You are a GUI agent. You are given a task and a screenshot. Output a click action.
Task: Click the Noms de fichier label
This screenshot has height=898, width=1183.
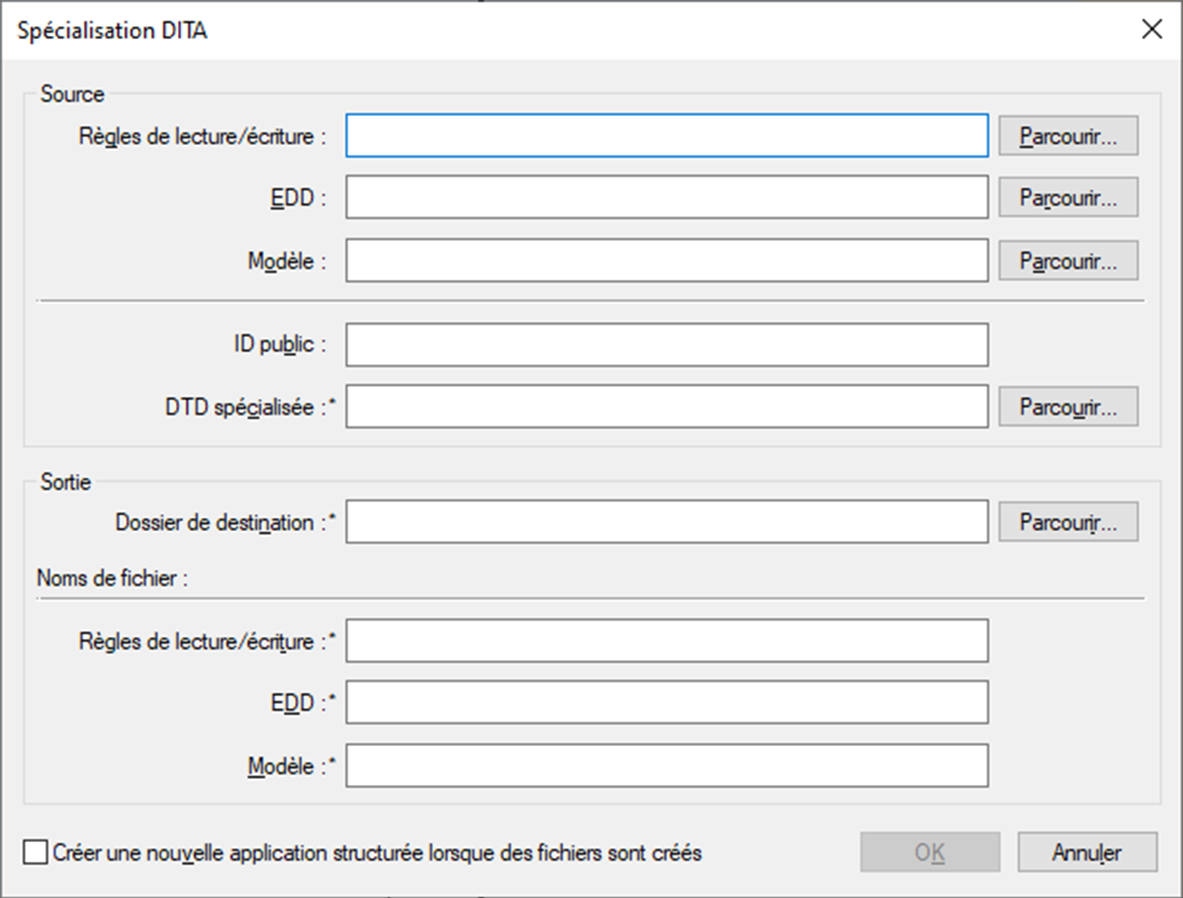click(113, 577)
